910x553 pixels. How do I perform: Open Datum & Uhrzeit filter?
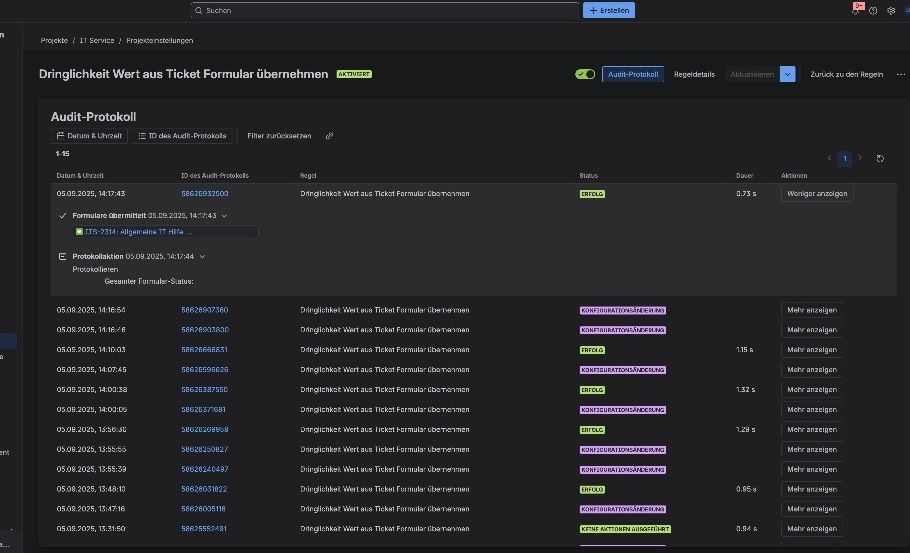89,136
